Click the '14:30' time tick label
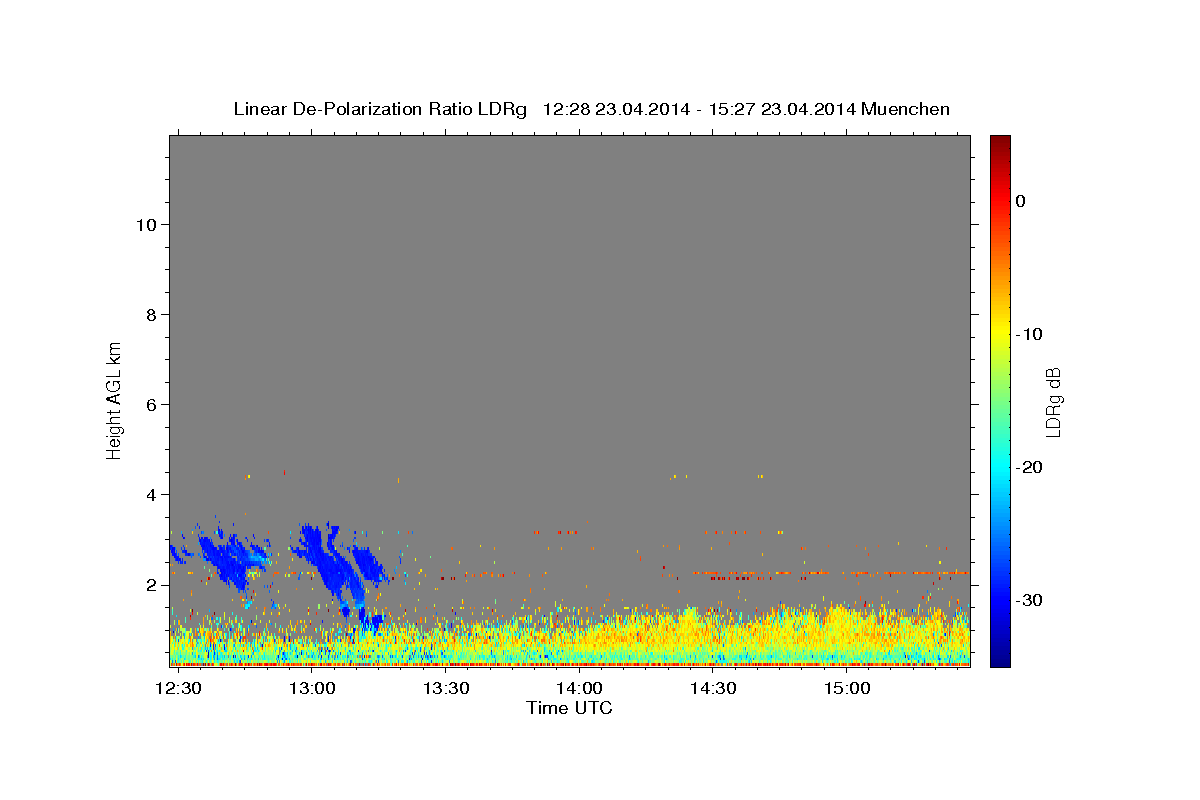Viewport: 1200px width, 800px height. coord(713,689)
